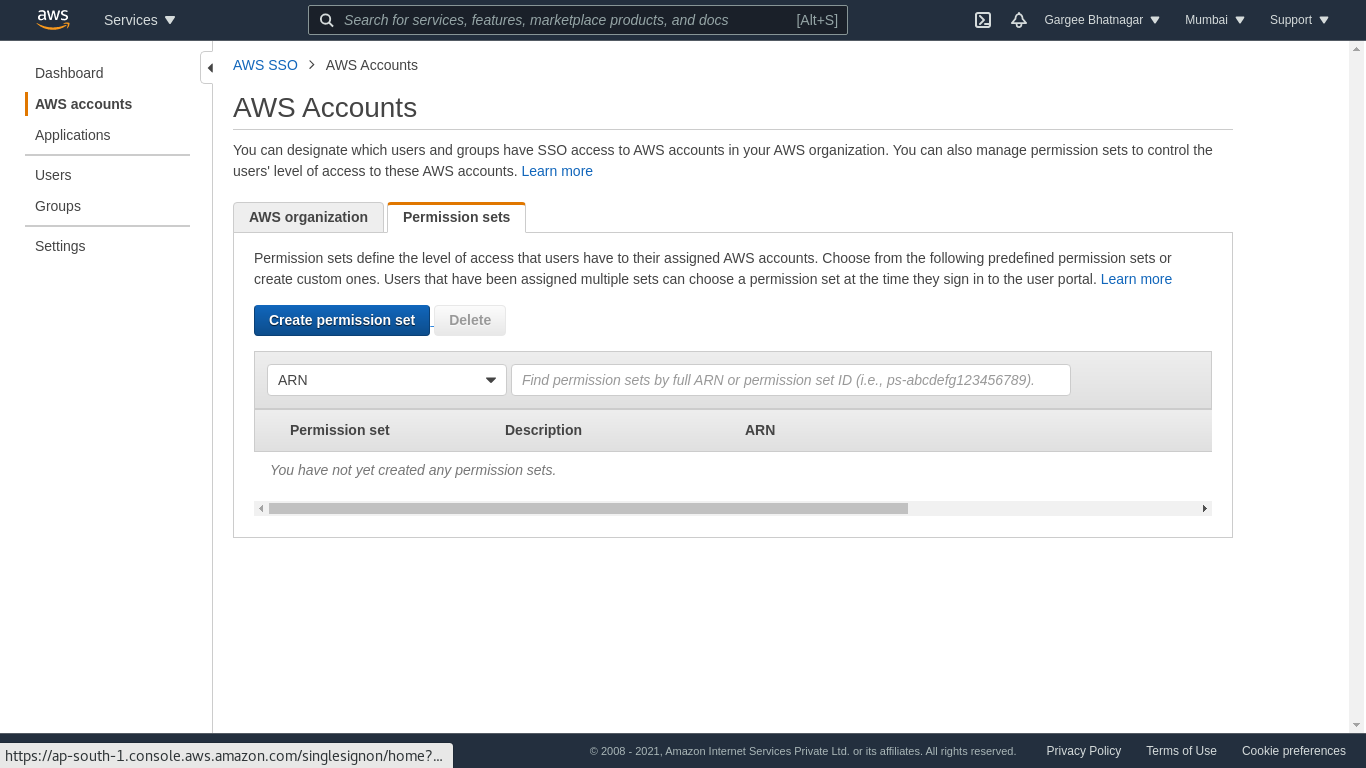Click the search magnifier icon
The width and height of the screenshot is (1366, 768).
click(327, 20)
